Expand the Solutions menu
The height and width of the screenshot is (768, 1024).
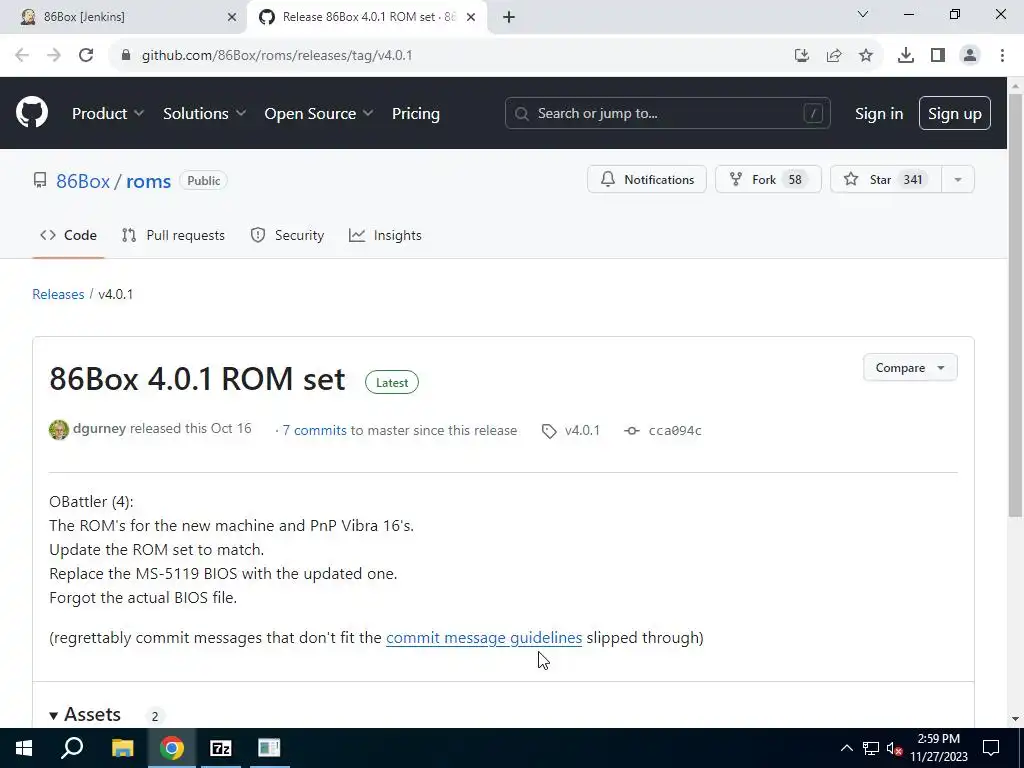coord(204,114)
